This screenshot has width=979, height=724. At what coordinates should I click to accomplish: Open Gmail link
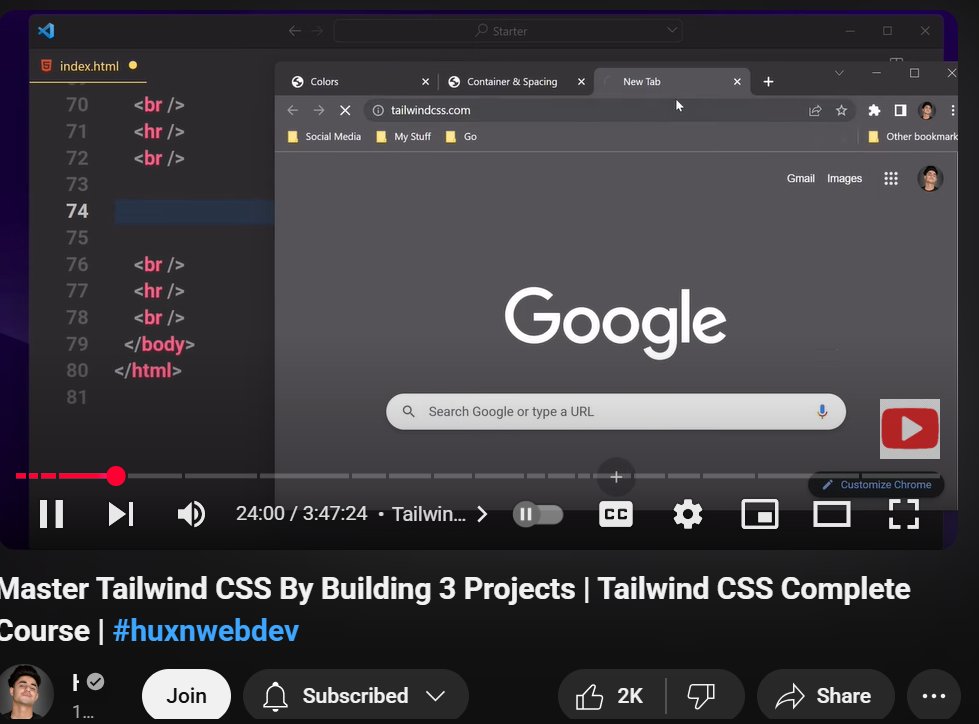(x=800, y=179)
